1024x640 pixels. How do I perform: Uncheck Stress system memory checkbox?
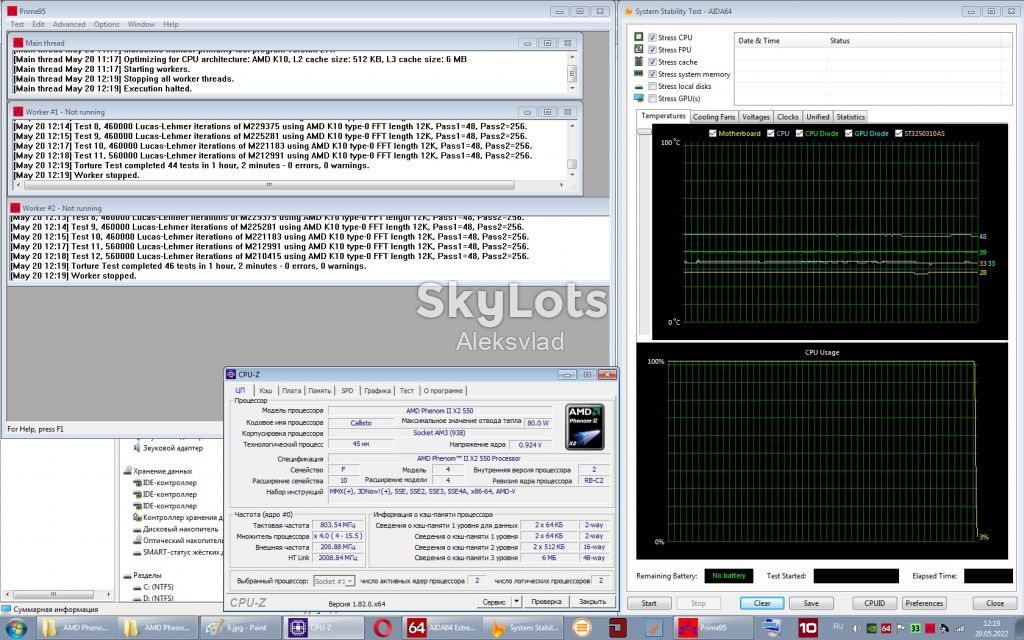[x=652, y=74]
